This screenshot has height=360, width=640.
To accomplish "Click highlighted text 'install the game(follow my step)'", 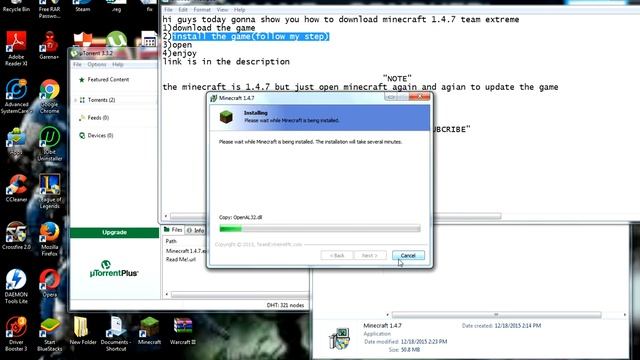I will point(250,36).
